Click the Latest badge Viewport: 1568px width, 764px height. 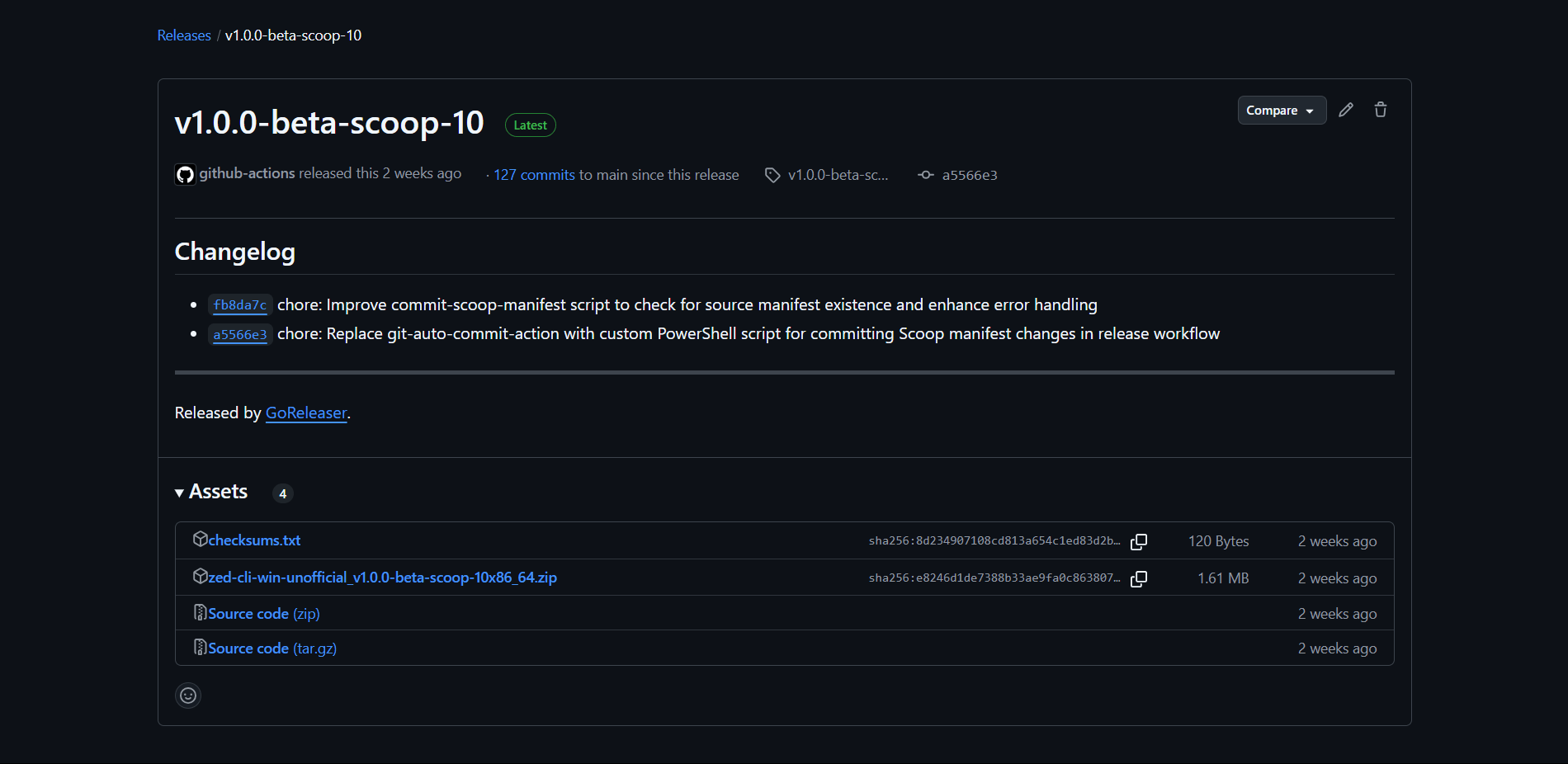click(530, 125)
